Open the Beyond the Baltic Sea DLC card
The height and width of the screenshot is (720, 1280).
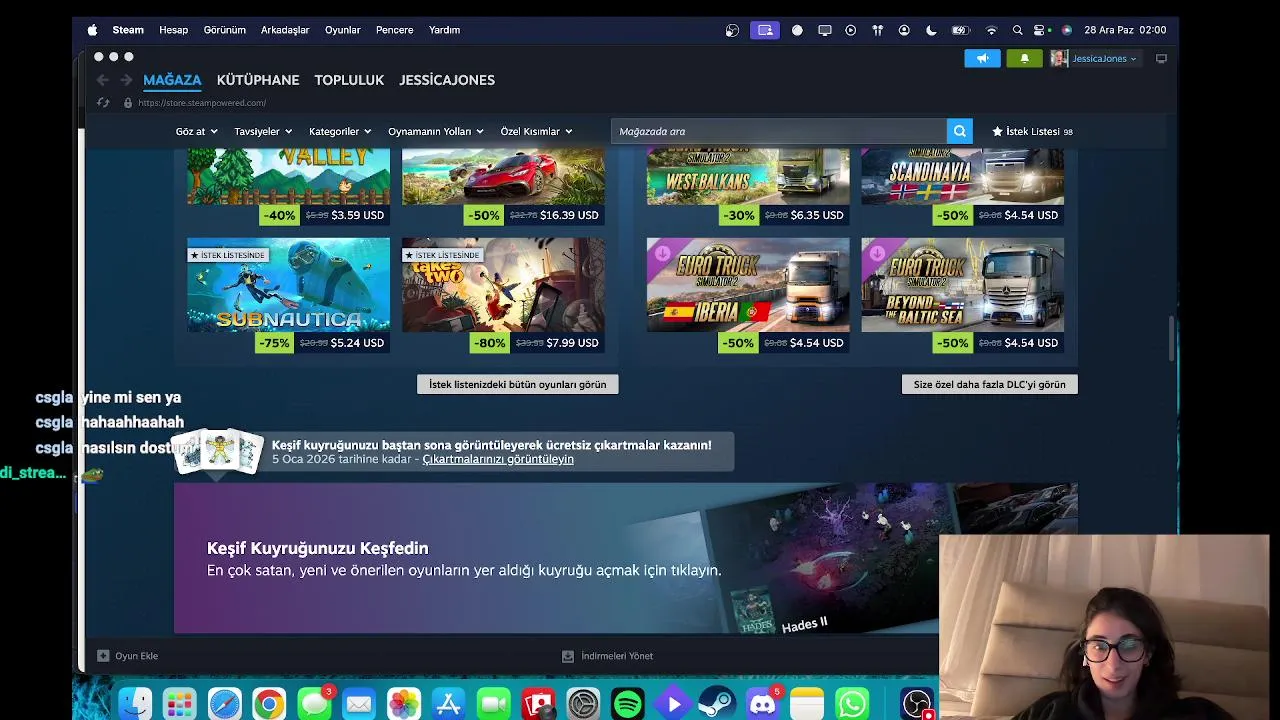pyautogui.click(x=963, y=296)
